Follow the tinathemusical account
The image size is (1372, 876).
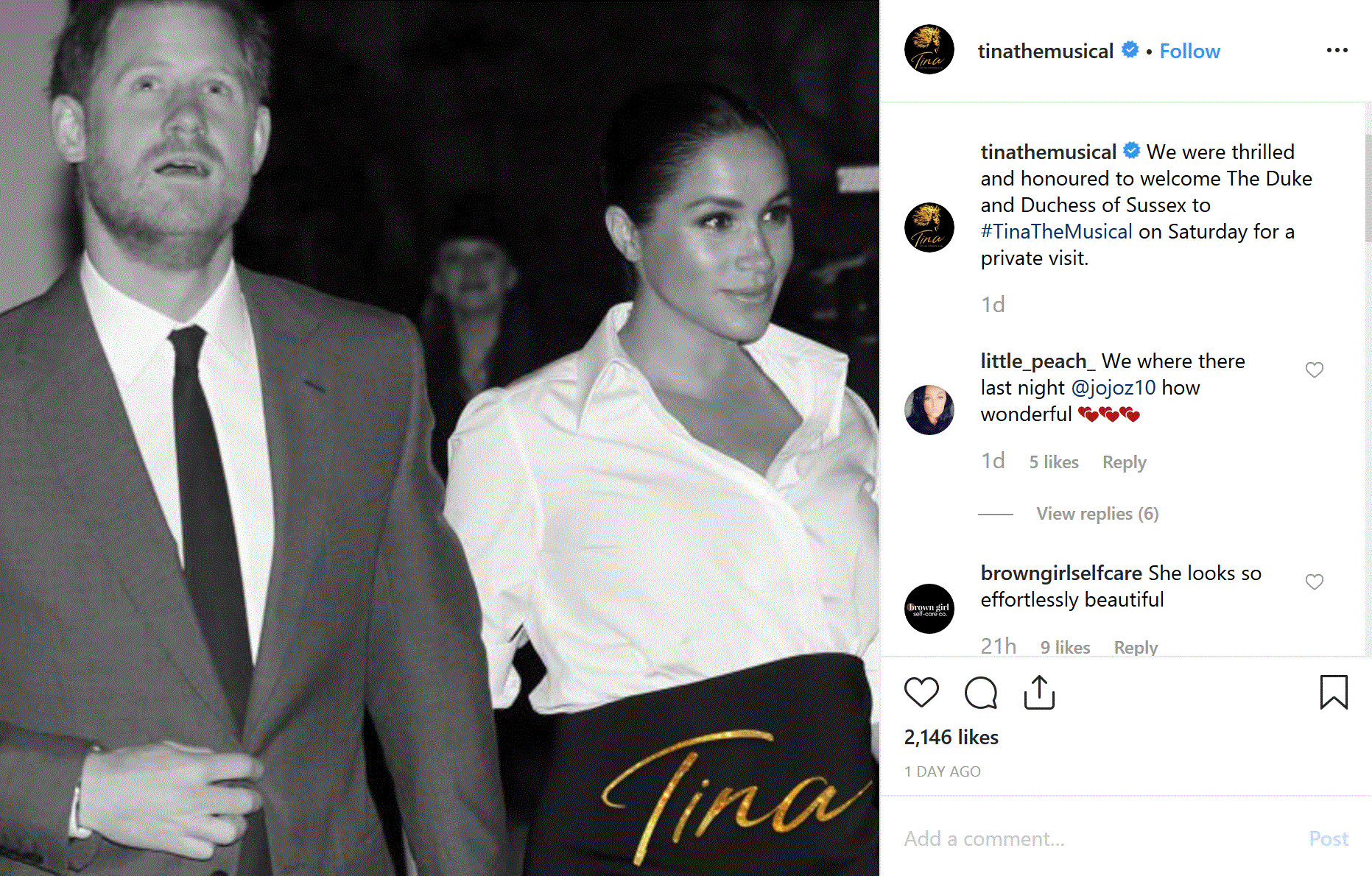click(x=1189, y=51)
